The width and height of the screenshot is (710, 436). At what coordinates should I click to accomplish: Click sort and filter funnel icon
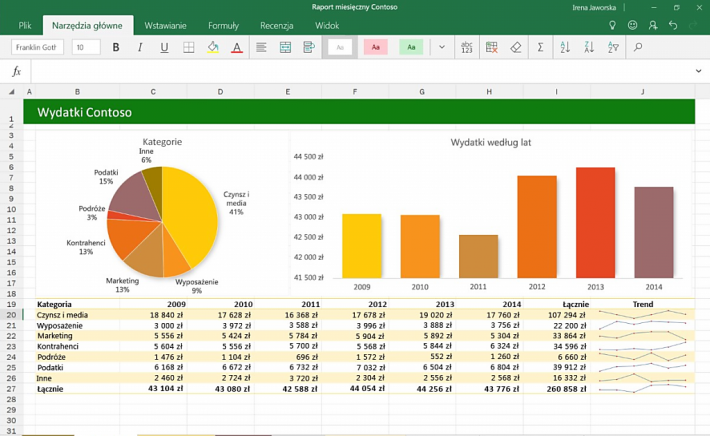pos(614,47)
